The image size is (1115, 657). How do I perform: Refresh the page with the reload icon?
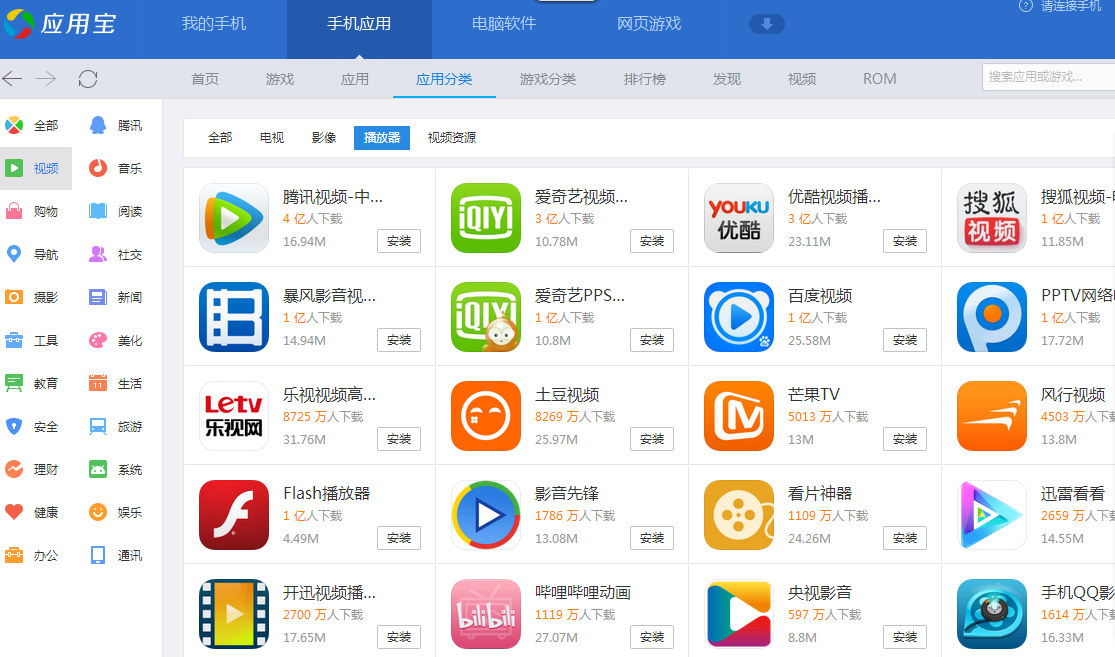87,79
